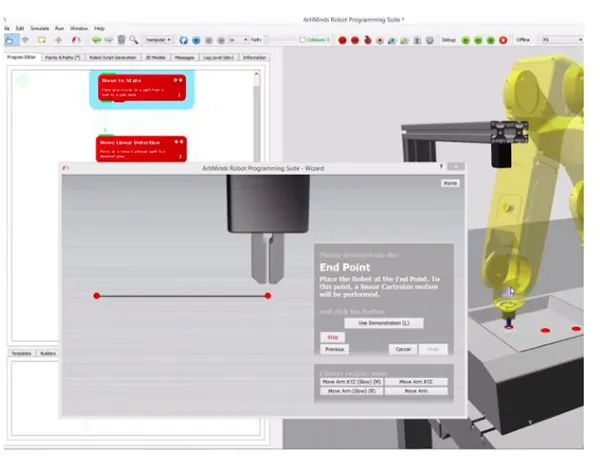The image size is (600, 460).
Task: Select the Move to State program block
Action: click(142, 88)
